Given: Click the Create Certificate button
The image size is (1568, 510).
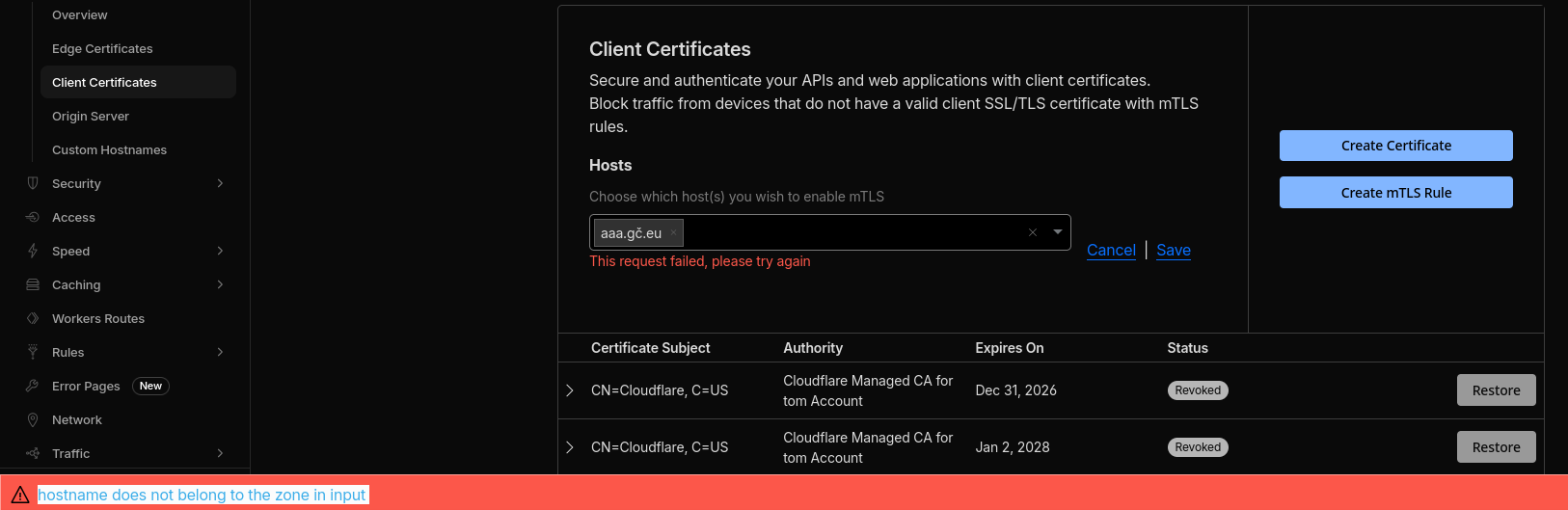Looking at the screenshot, I should (x=1396, y=146).
